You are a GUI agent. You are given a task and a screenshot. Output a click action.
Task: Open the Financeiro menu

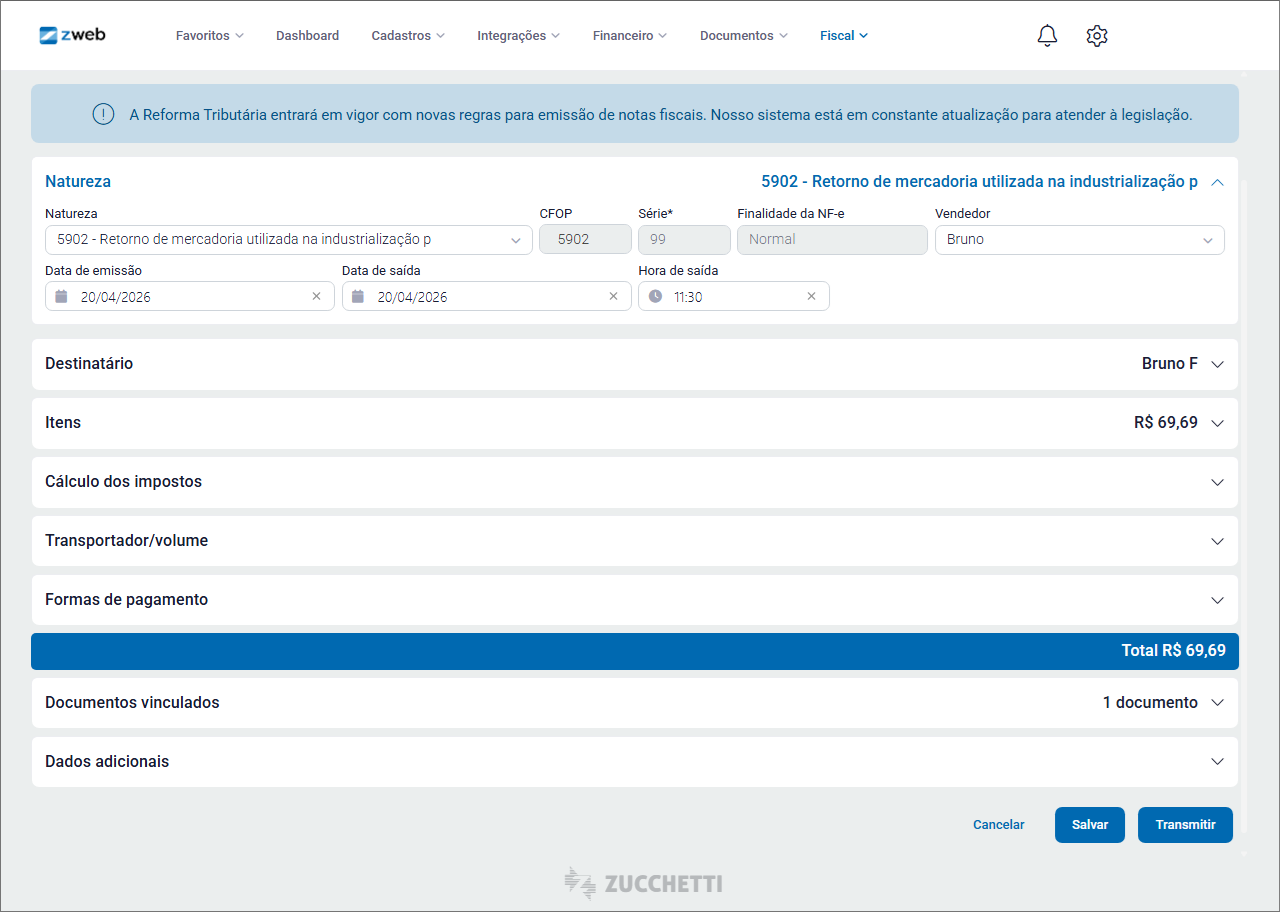tap(629, 36)
